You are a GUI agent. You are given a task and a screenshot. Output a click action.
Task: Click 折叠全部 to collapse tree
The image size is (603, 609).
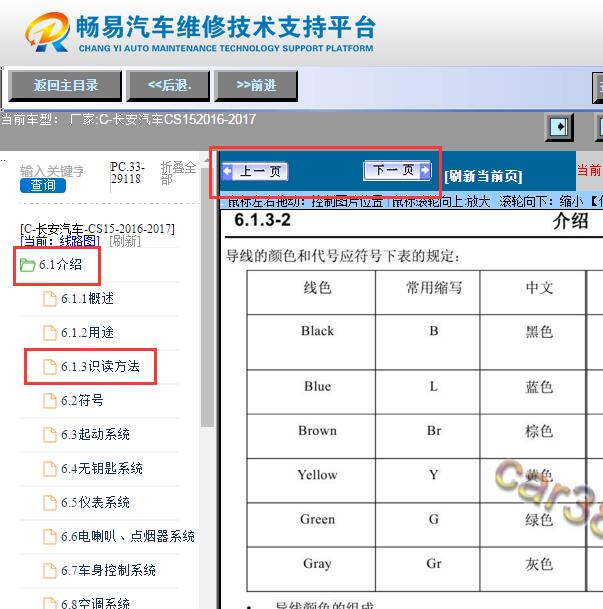pos(178,173)
